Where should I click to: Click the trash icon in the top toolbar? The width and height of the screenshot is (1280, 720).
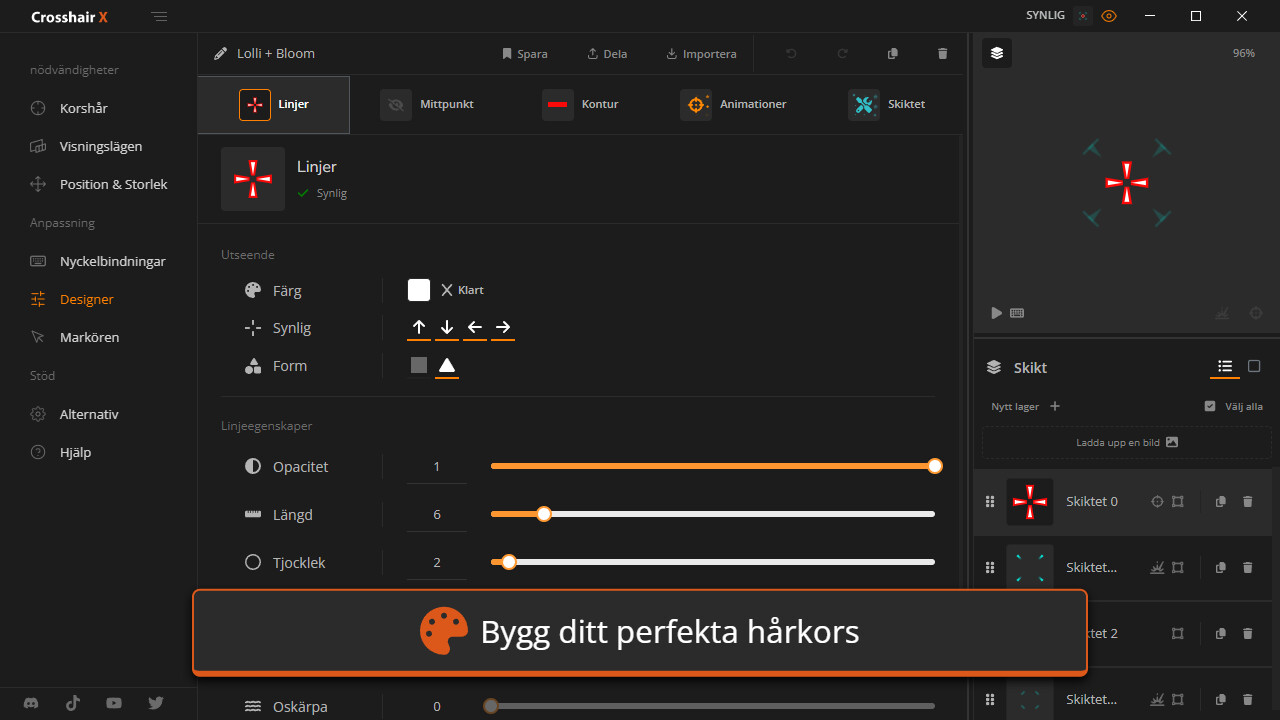click(942, 54)
